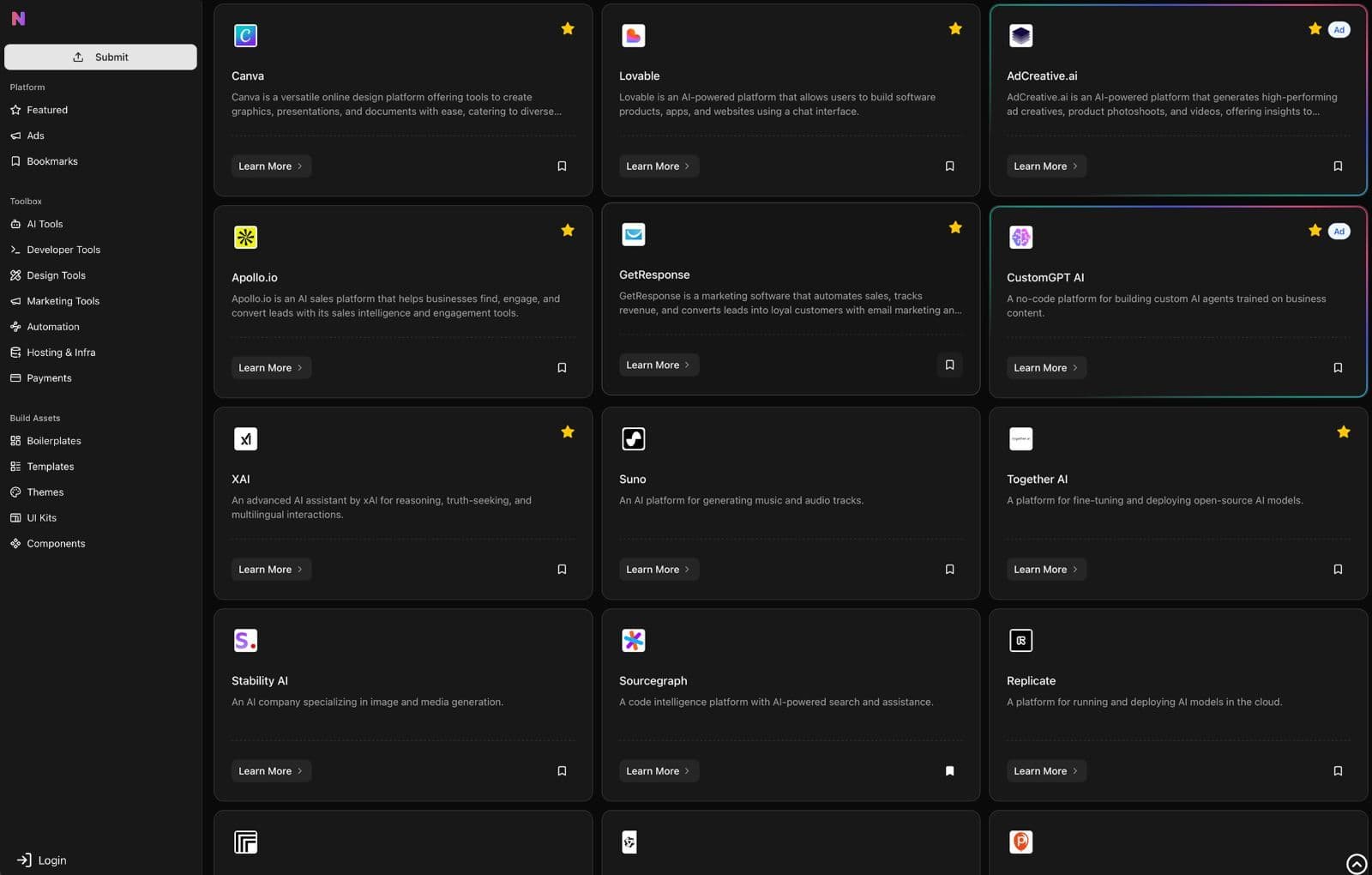This screenshot has height=875, width=1372.
Task: Open the Featured section
Action: (x=47, y=110)
